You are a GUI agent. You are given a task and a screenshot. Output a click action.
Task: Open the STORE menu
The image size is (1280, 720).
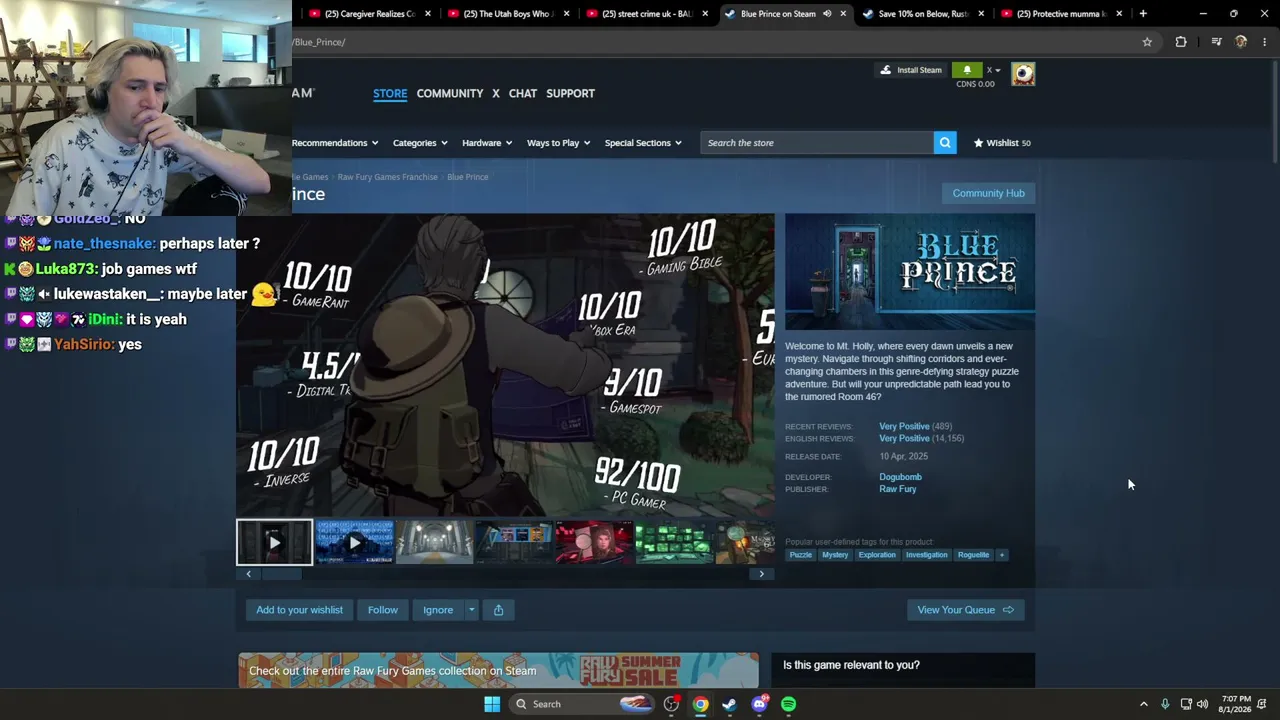pyautogui.click(x=390, y=93)
